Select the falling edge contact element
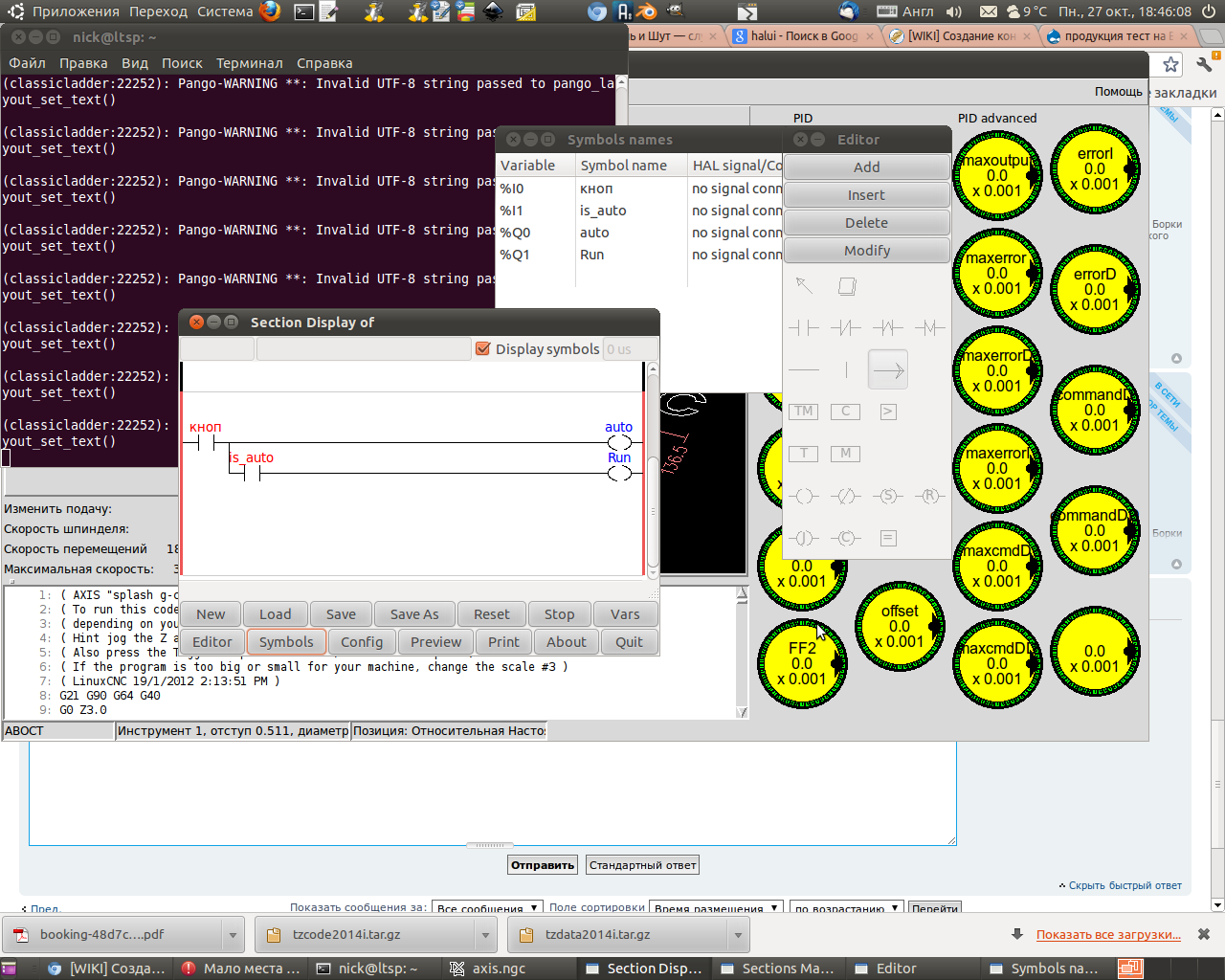 (x=929, y=328)
